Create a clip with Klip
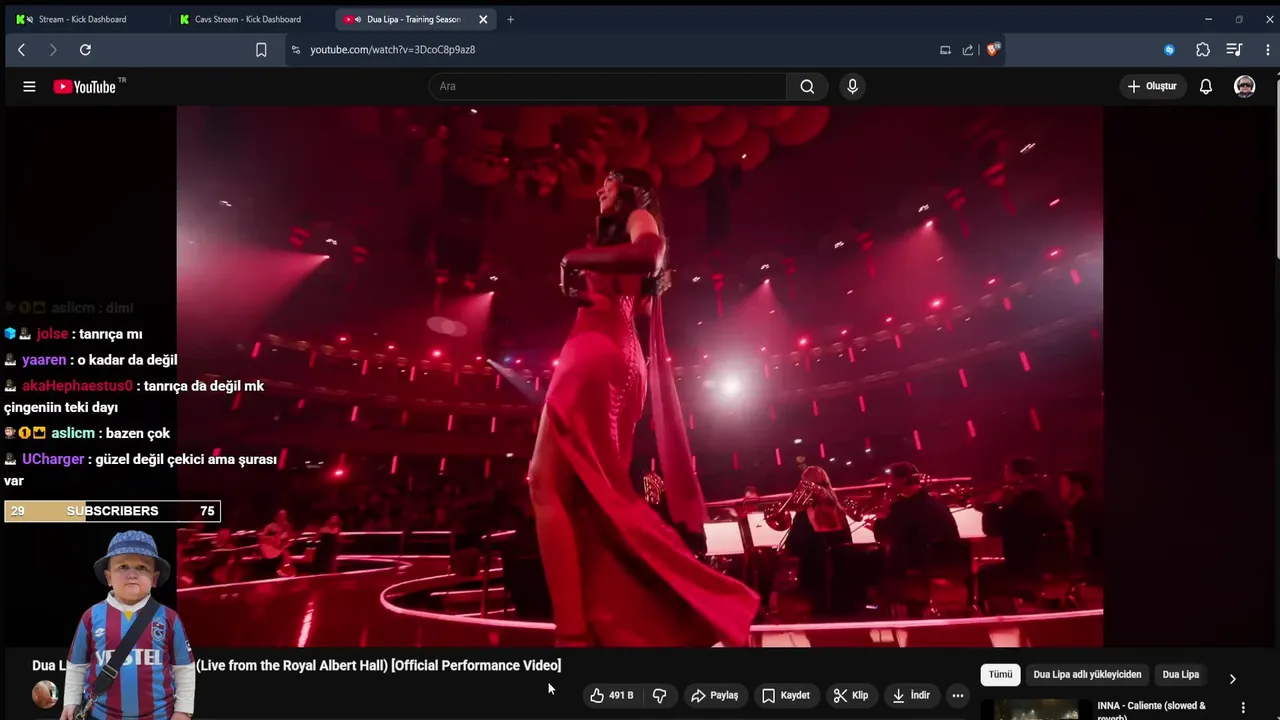The height and width of the screenshot is (720, 1280). pos(851,695)
